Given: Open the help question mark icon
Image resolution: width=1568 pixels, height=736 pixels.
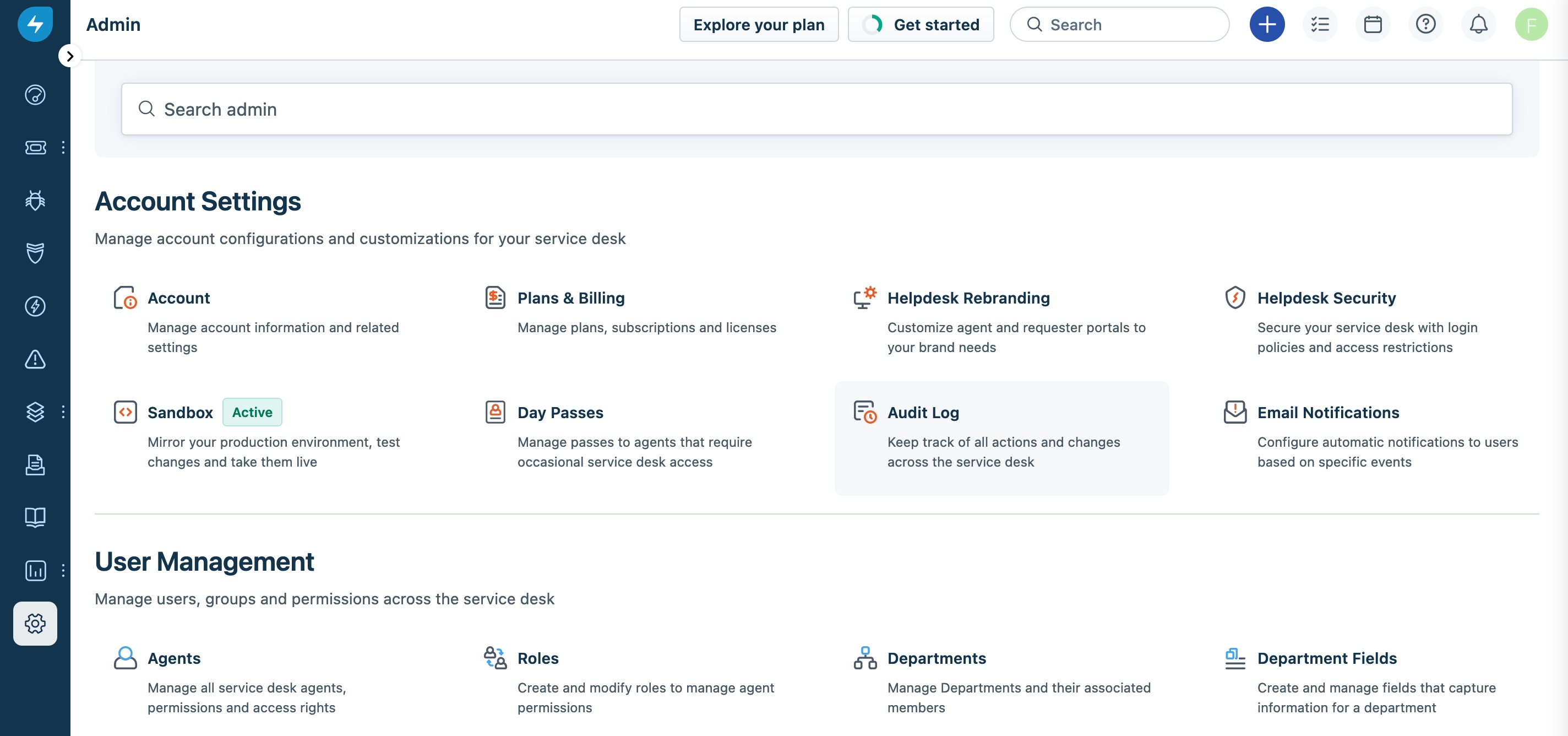Looking at the screenshot, I should 1425,24.
